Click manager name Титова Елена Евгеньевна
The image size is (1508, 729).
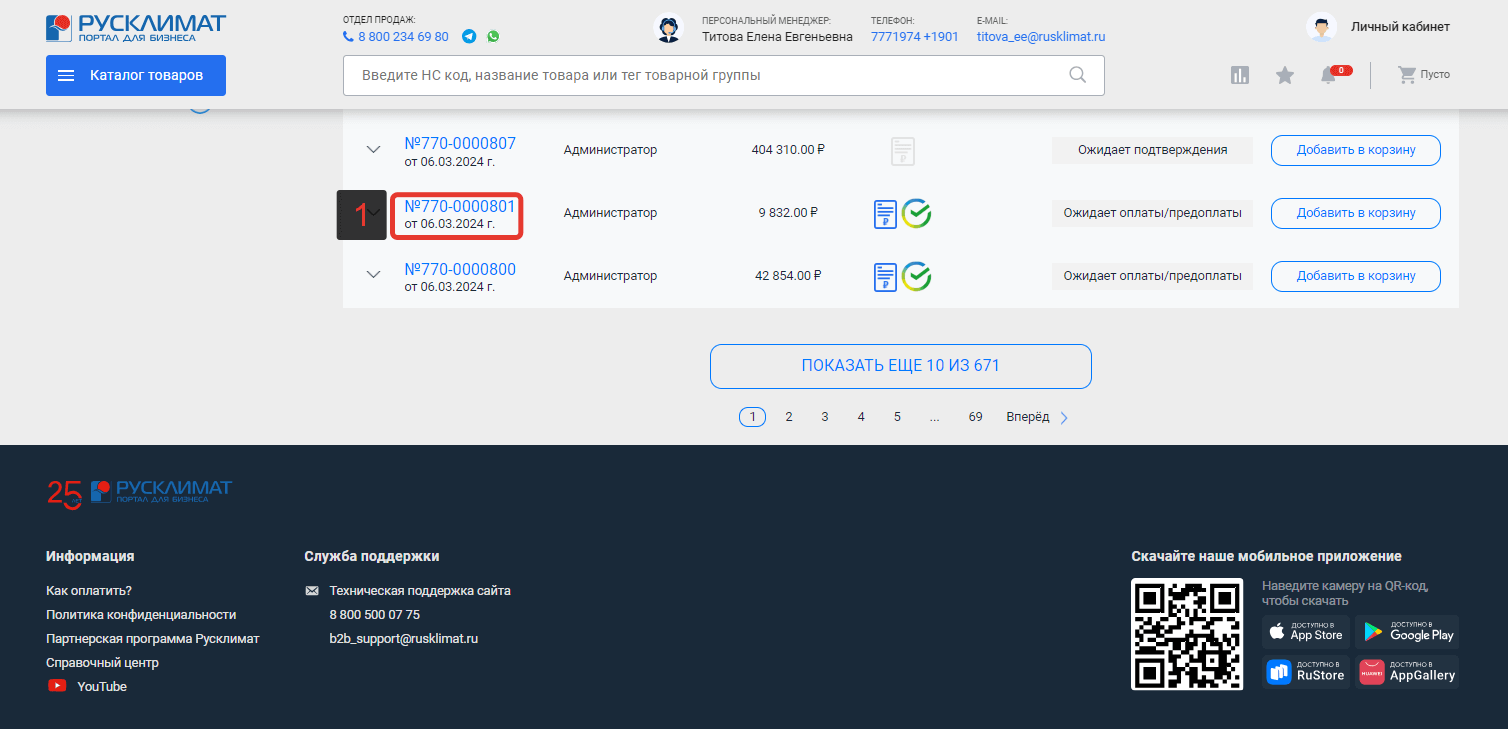(x=777, y=37)
